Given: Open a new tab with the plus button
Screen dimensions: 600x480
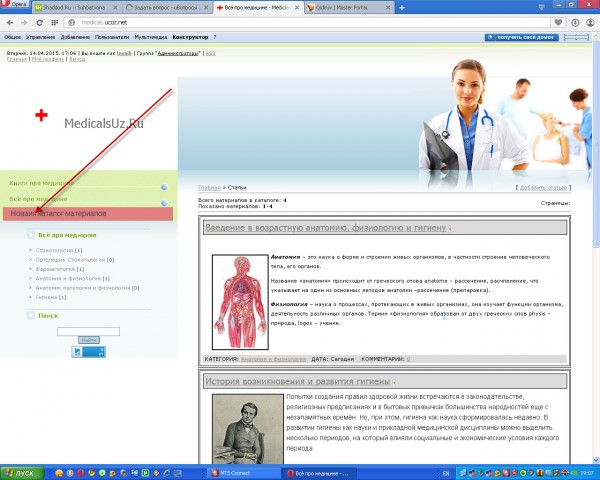Looking at the screenshot, I should pyautogui.click(x=402, y=8).
